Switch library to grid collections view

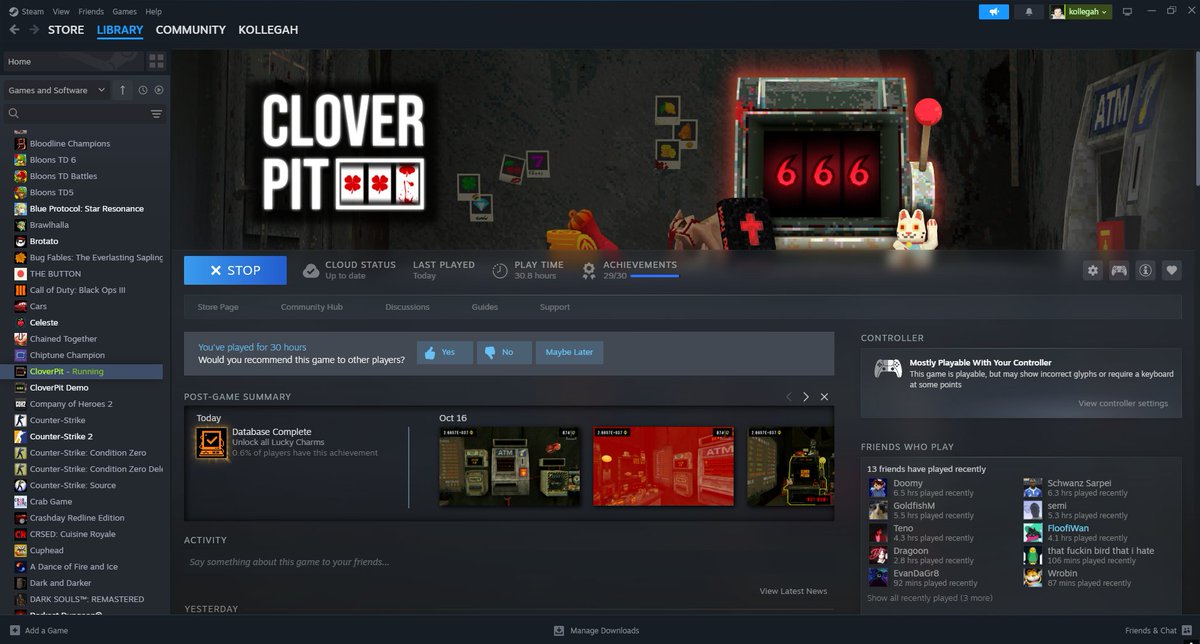coord(156,62)
